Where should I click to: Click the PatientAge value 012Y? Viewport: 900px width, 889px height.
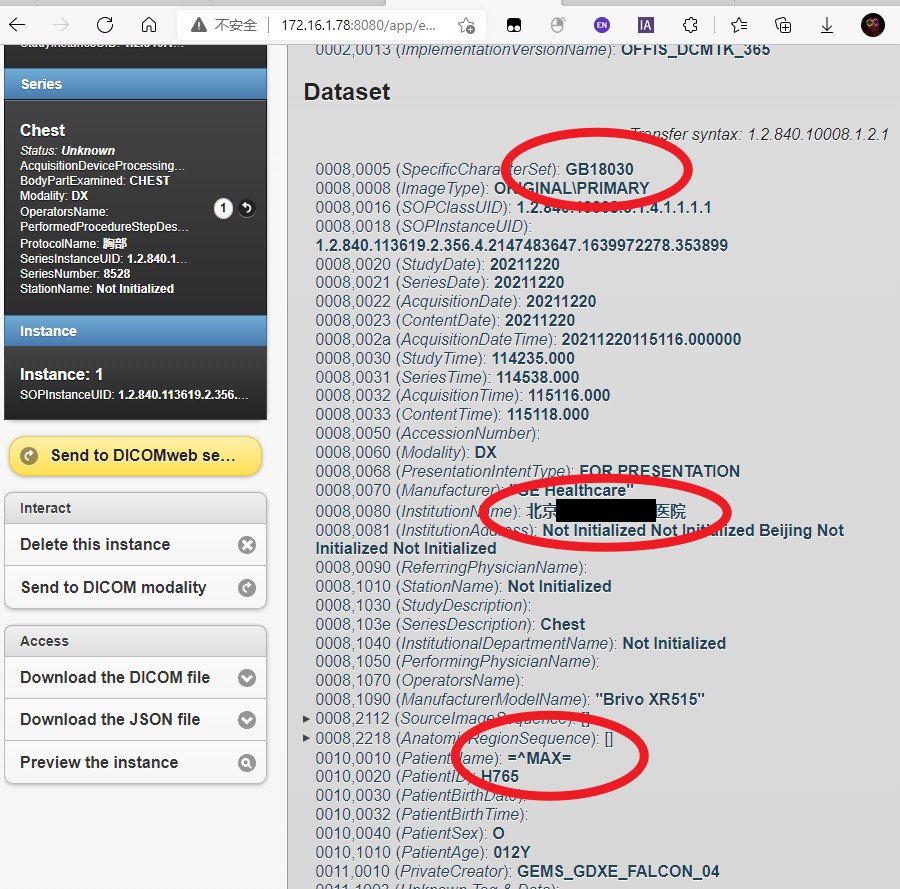511,852
